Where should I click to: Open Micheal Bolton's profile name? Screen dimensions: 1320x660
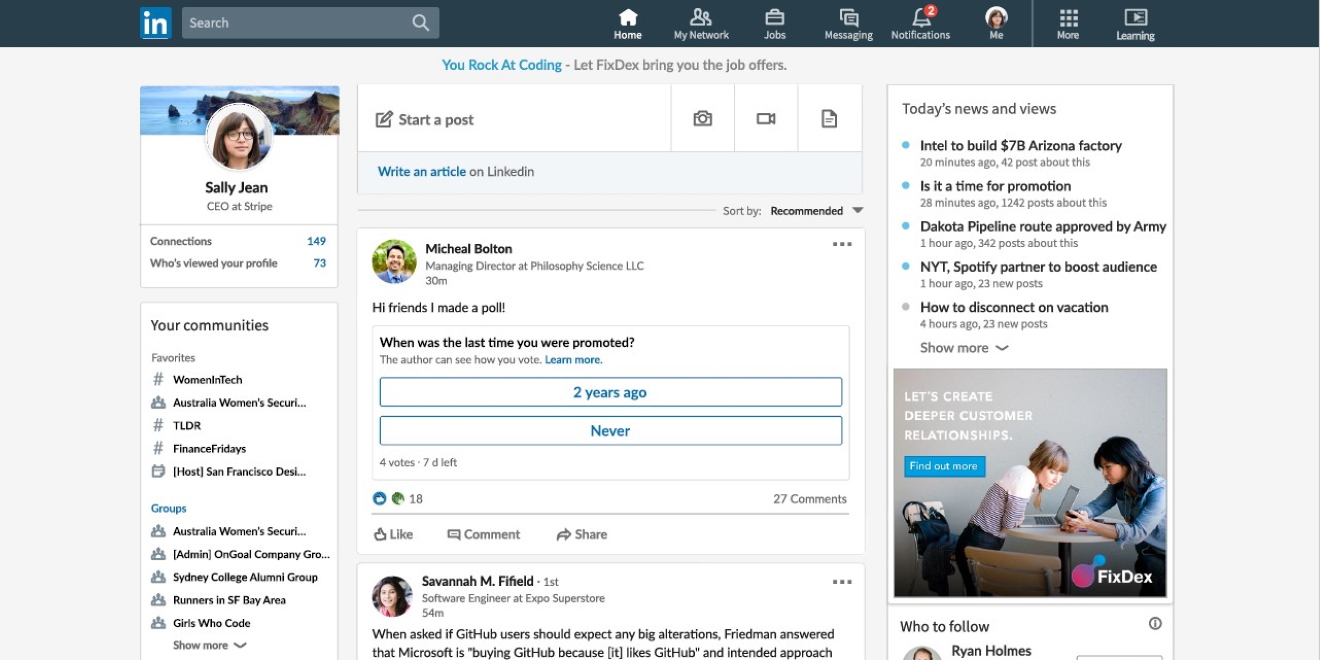tap(468, 249)
